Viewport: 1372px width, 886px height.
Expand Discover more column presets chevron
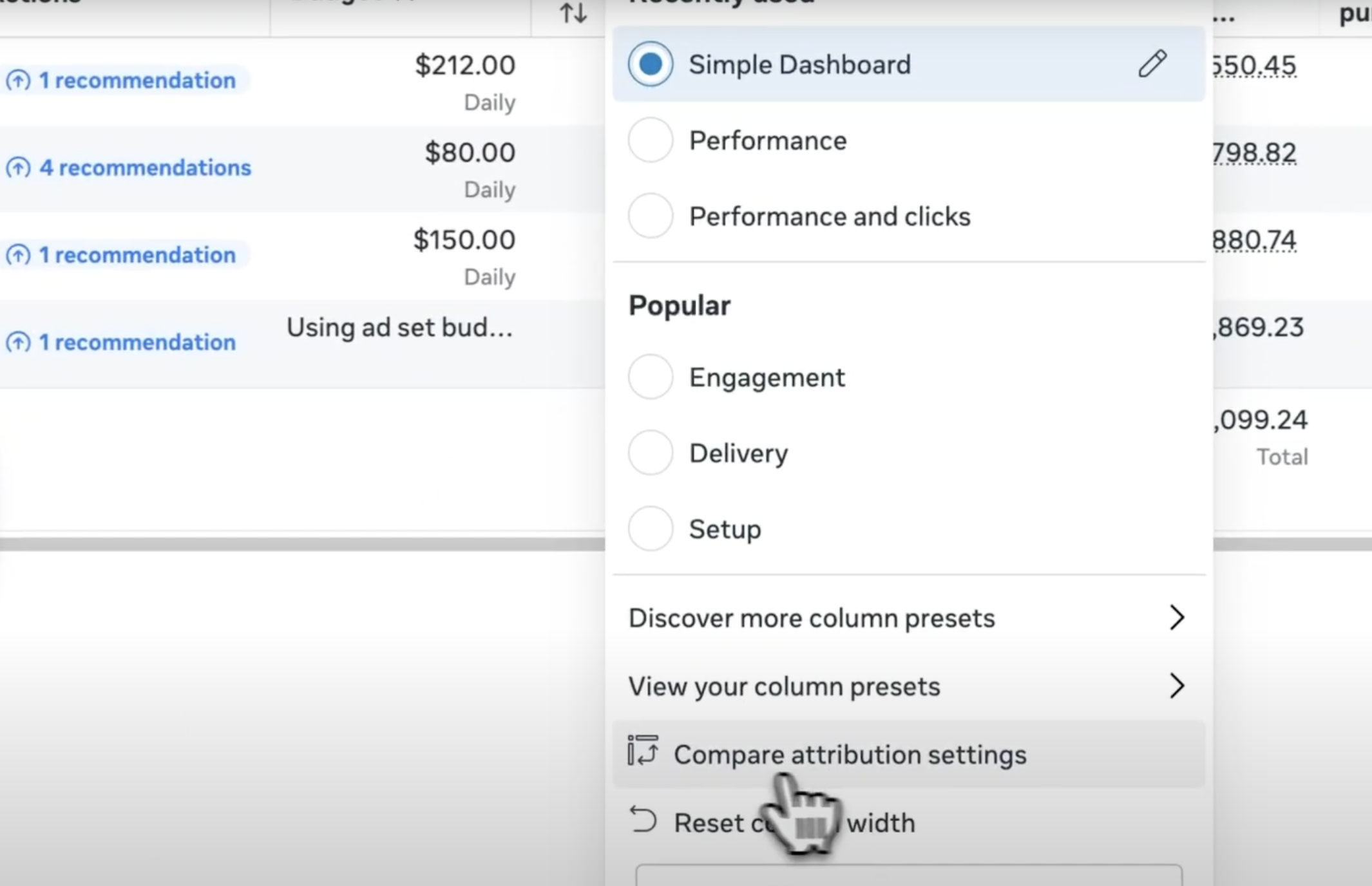tap(1176, 617)
